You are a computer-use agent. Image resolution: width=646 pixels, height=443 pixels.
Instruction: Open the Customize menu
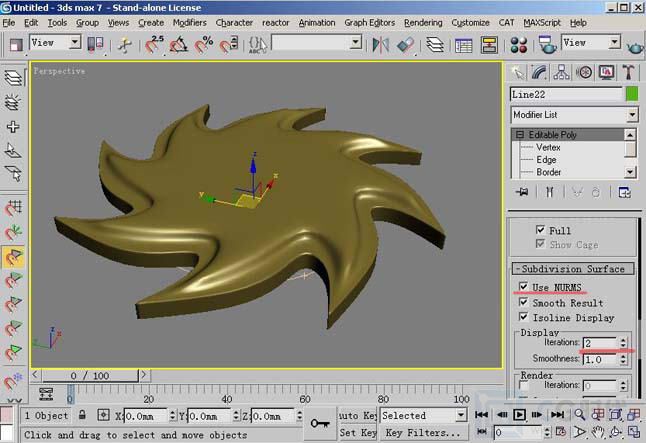coord(470,23)
